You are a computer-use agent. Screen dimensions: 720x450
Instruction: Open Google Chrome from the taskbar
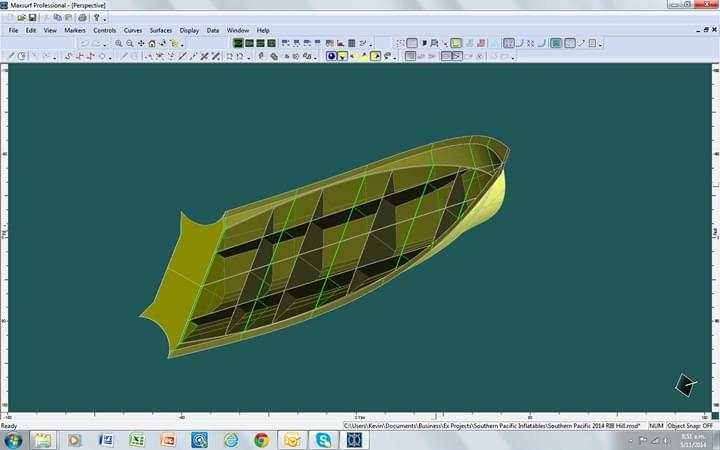(262, 440)
